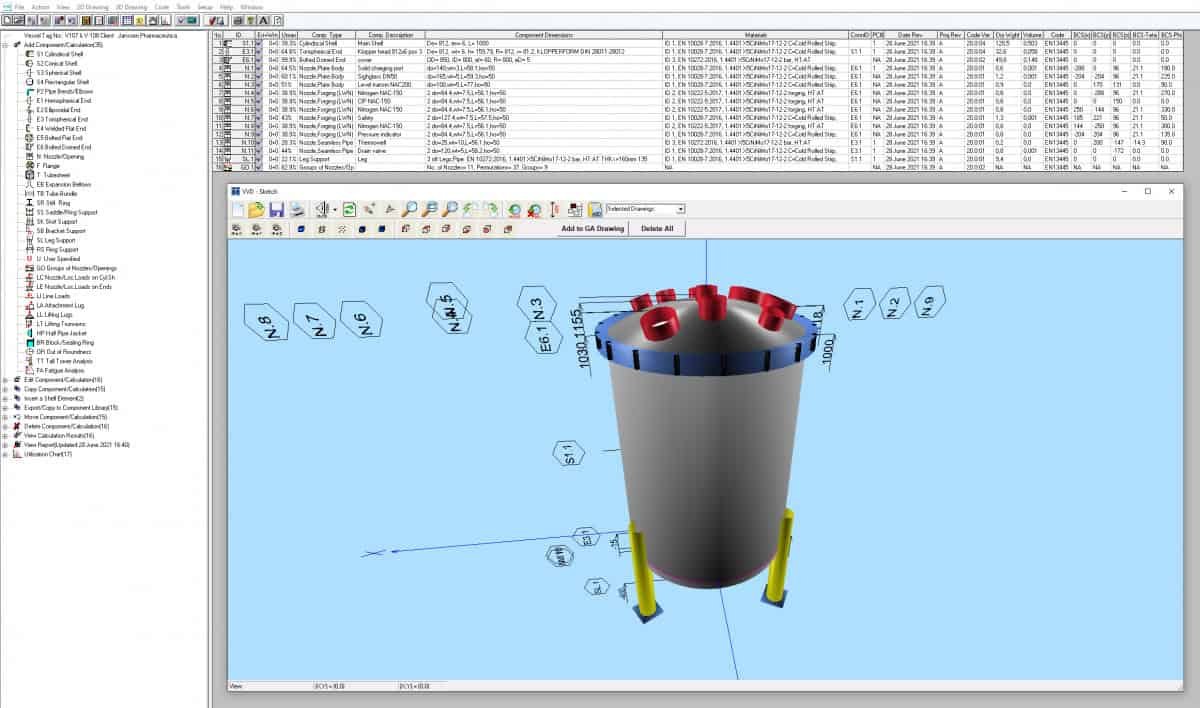Click the green refresh drawing icon

coord(350,210)
